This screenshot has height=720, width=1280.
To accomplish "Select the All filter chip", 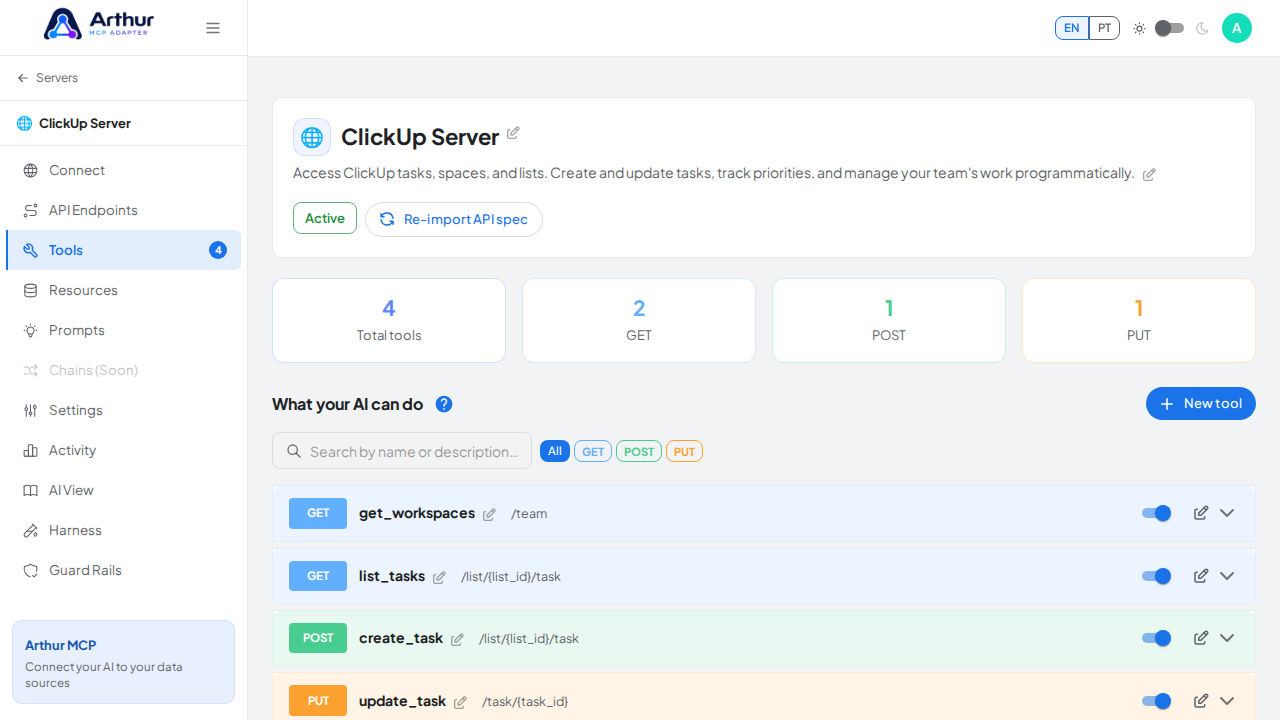I will [555, 451].
